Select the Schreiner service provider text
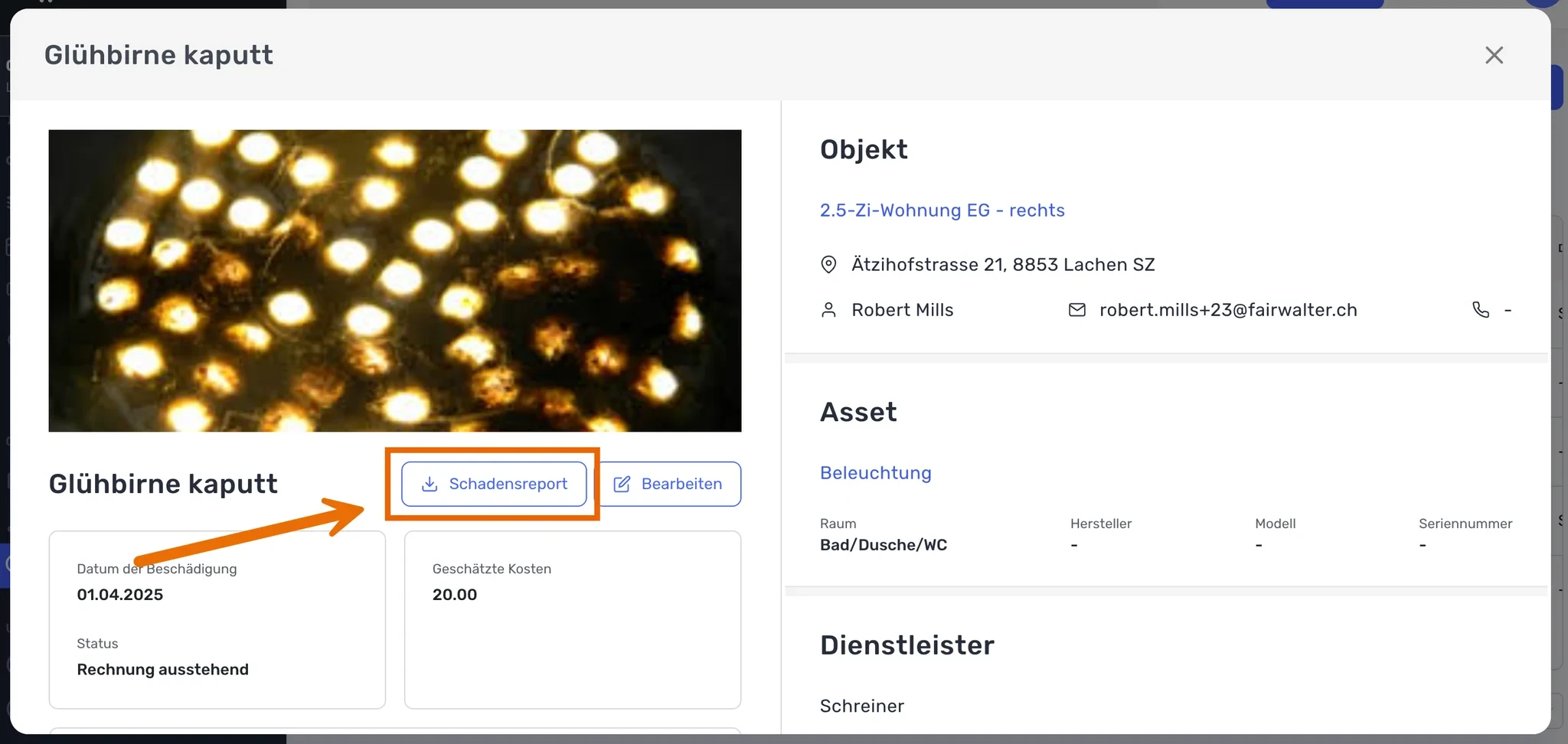This screenshot has height=744, width=1568. point(862,706)
